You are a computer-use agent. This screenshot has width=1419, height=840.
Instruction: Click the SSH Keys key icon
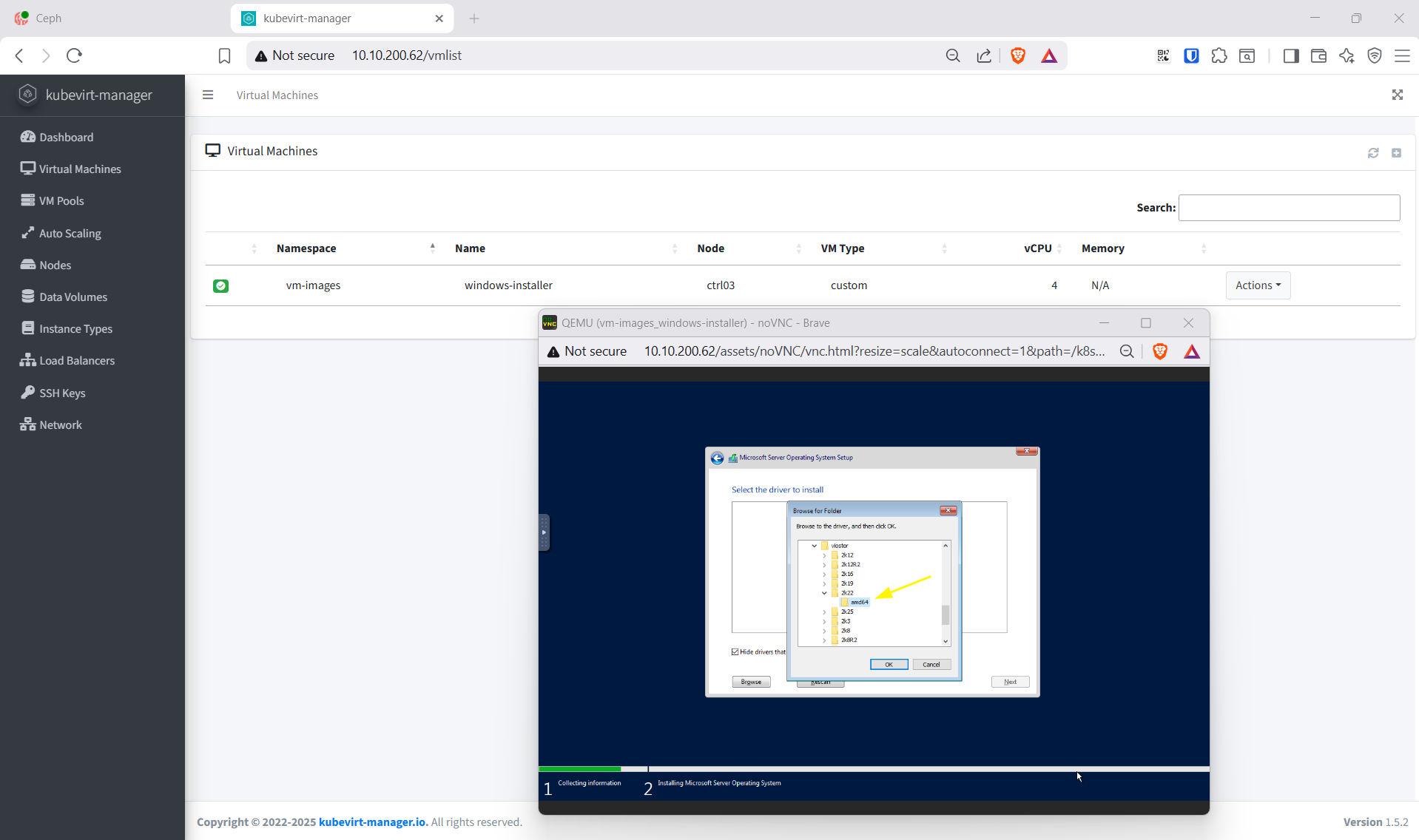28,392
